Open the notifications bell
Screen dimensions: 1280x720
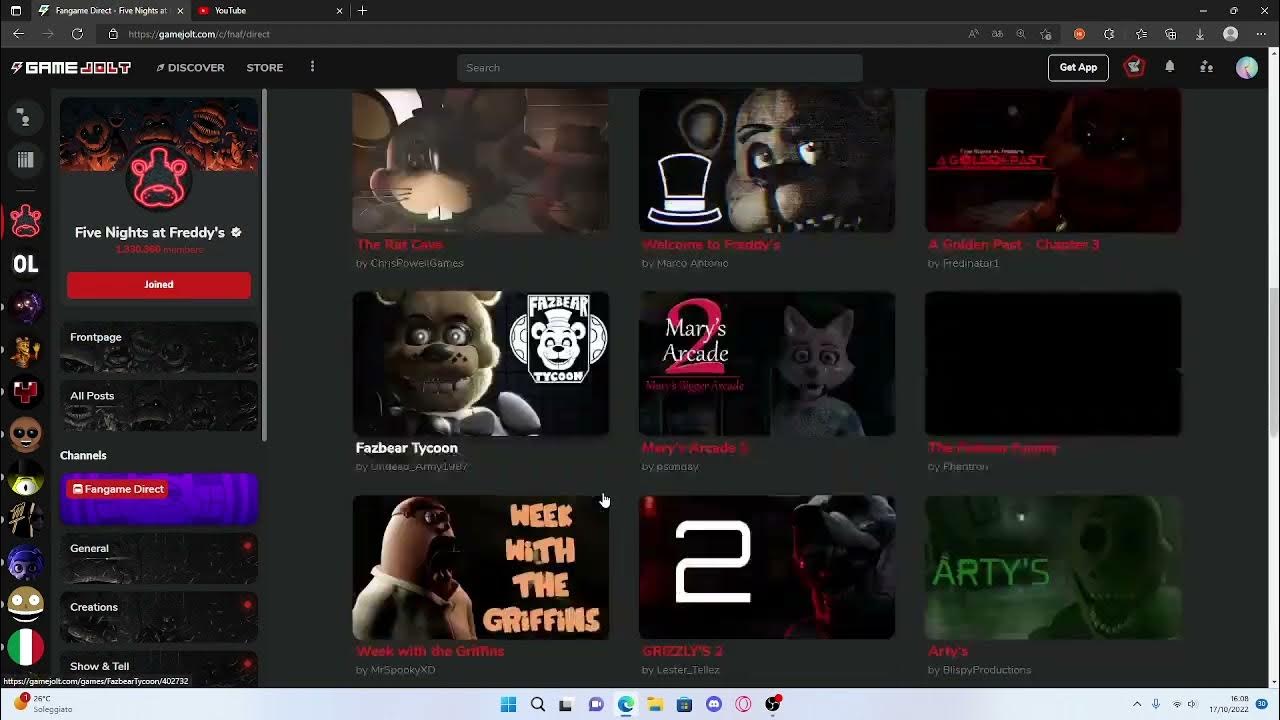pyautogui.click(x=1170, y=67)
